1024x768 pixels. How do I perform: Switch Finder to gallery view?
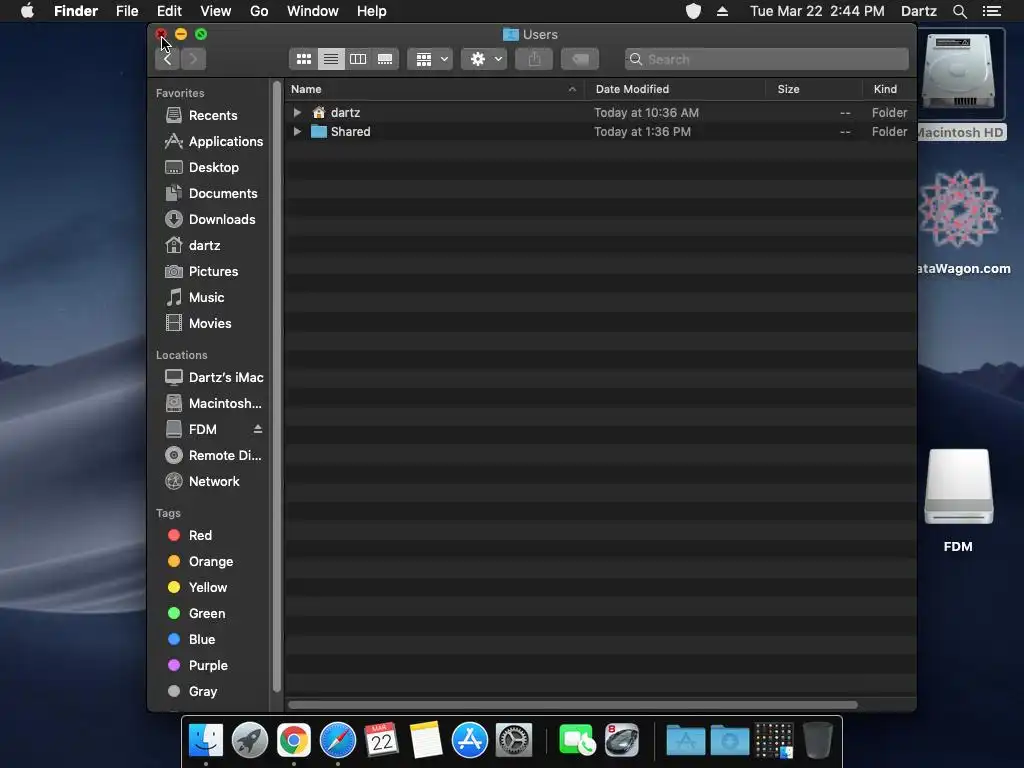385,59
